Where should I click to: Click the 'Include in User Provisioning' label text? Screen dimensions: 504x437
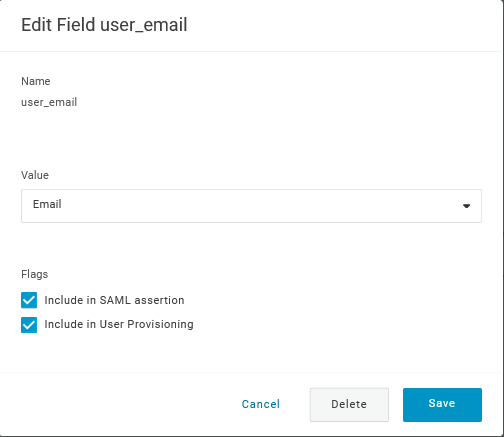pos(119,324)
